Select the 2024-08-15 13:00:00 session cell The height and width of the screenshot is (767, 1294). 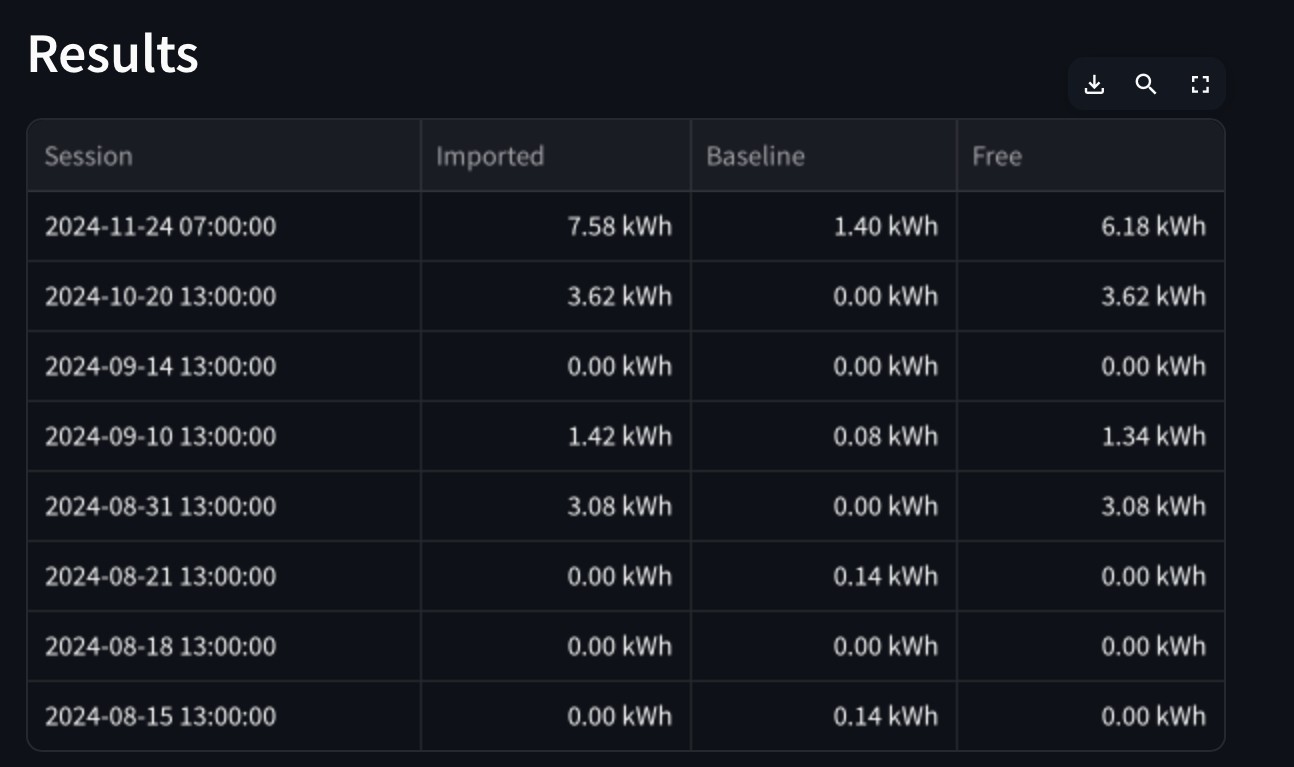(224, 716)
